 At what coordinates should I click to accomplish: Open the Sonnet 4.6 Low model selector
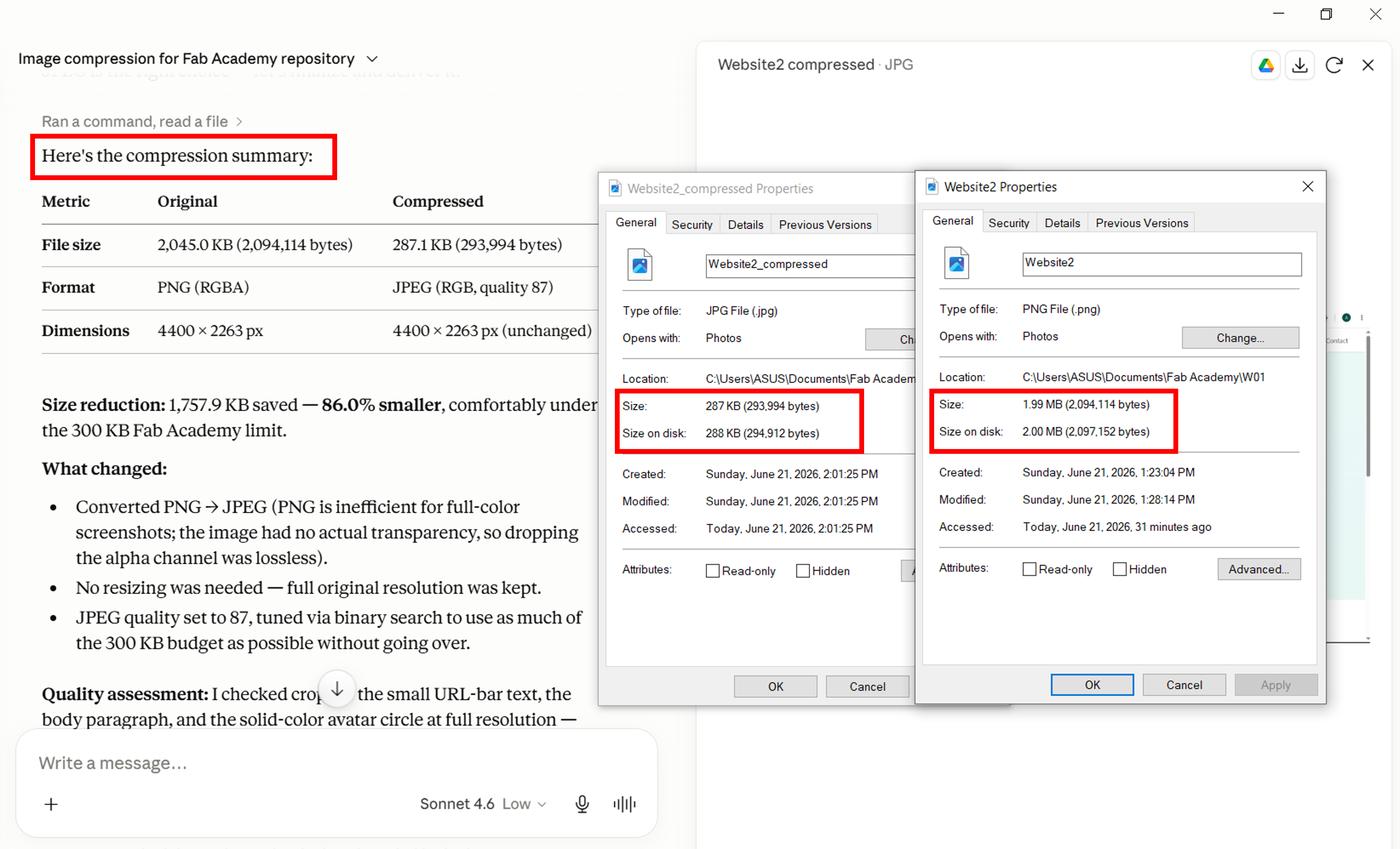tap(483, 804)
